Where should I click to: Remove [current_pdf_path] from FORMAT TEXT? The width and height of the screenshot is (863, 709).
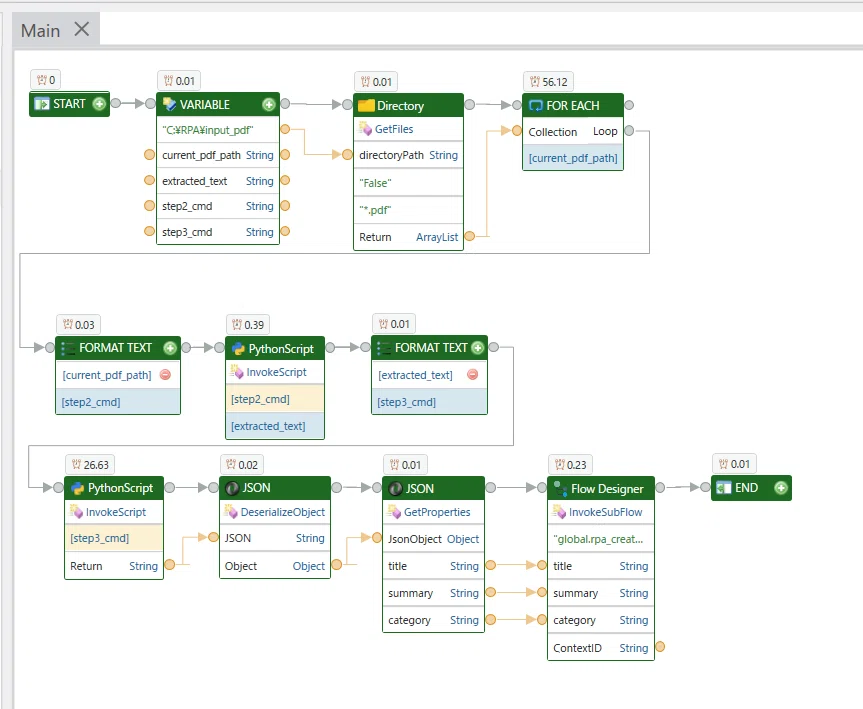pos(165,375)
